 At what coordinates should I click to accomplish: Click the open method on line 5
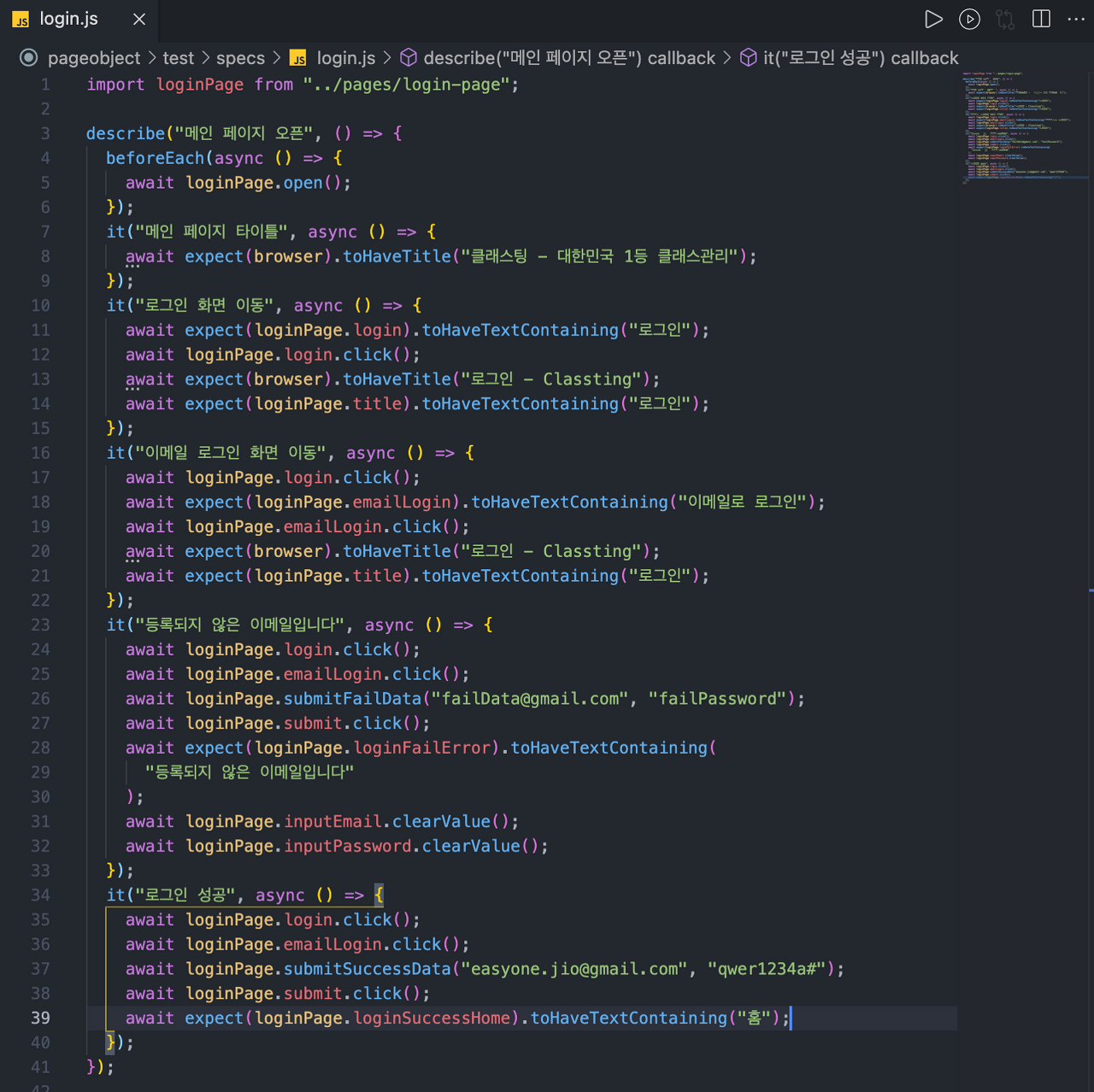point(303,183)
